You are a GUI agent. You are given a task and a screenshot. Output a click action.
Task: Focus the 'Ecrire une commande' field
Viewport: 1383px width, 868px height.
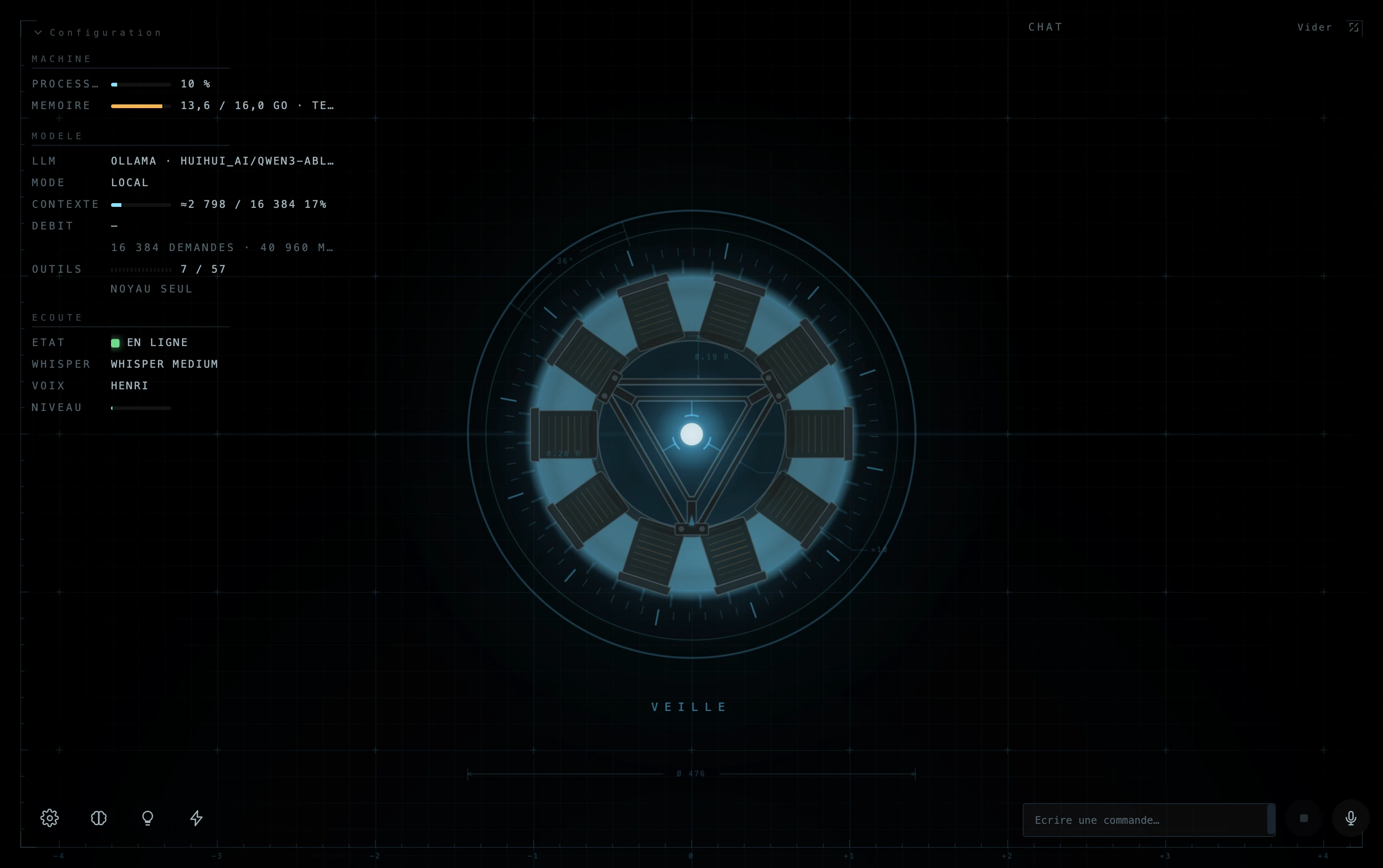[1149, 820]
